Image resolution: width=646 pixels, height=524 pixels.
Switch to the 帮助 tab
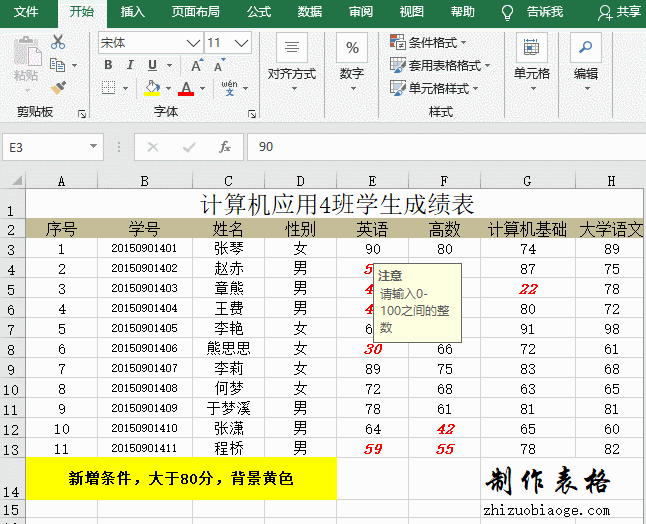[463, 12]
